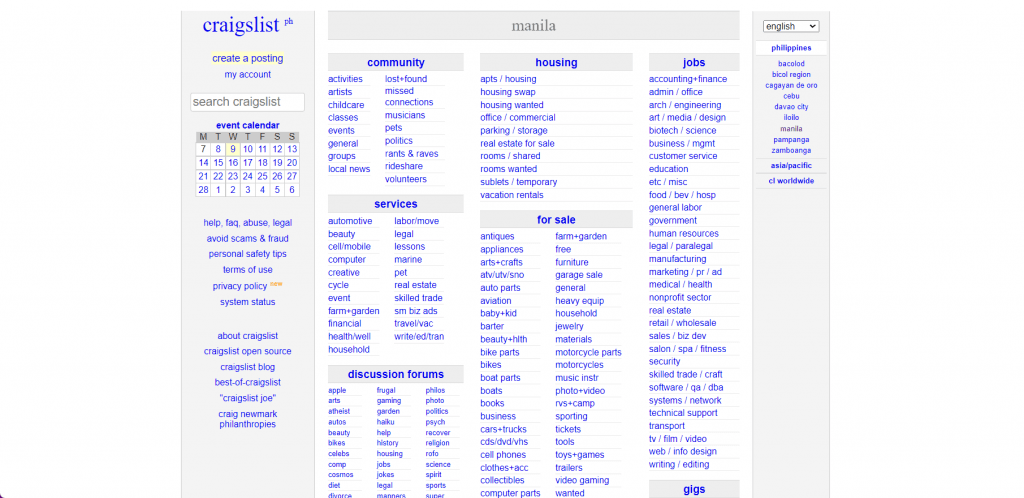Open the jobs section heading
This screenshot has width=1024, height=498.
[694, 63]
